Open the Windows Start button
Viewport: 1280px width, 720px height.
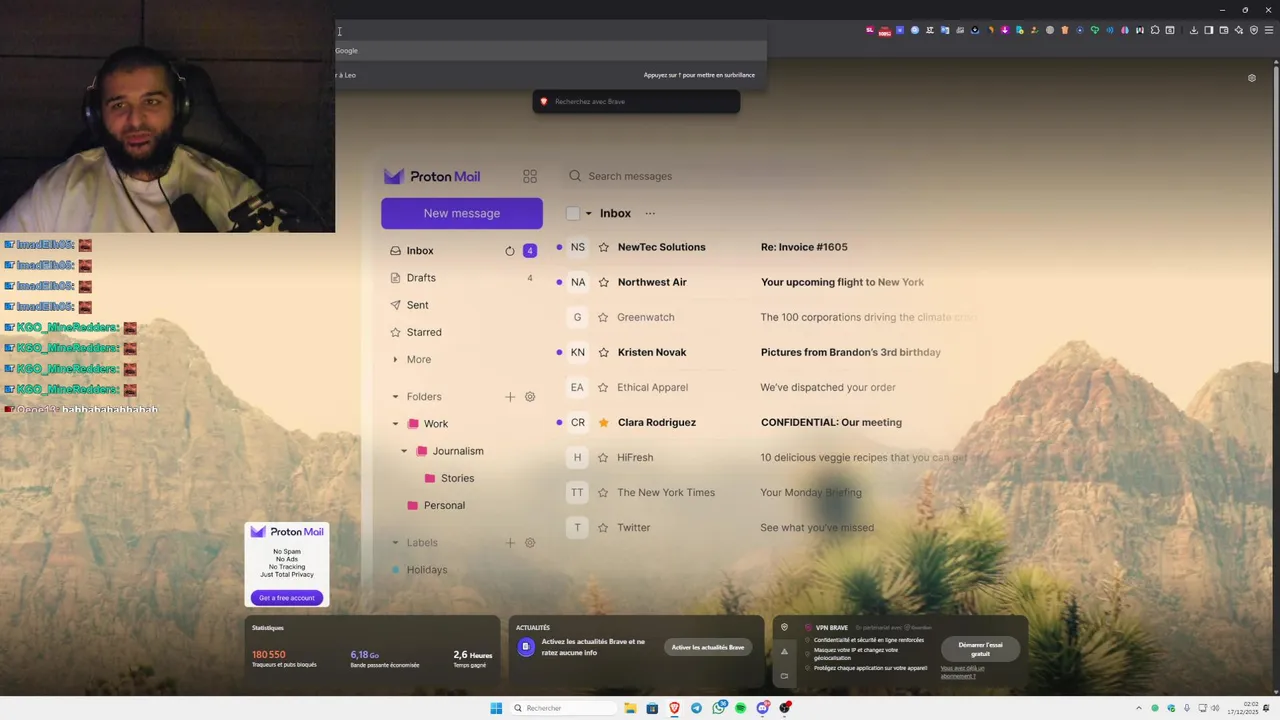tap(496, 708)
